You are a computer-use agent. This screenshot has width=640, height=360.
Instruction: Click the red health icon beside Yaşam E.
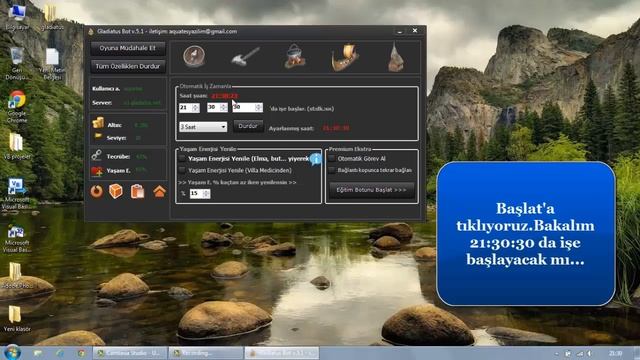[x=97, y=171]
